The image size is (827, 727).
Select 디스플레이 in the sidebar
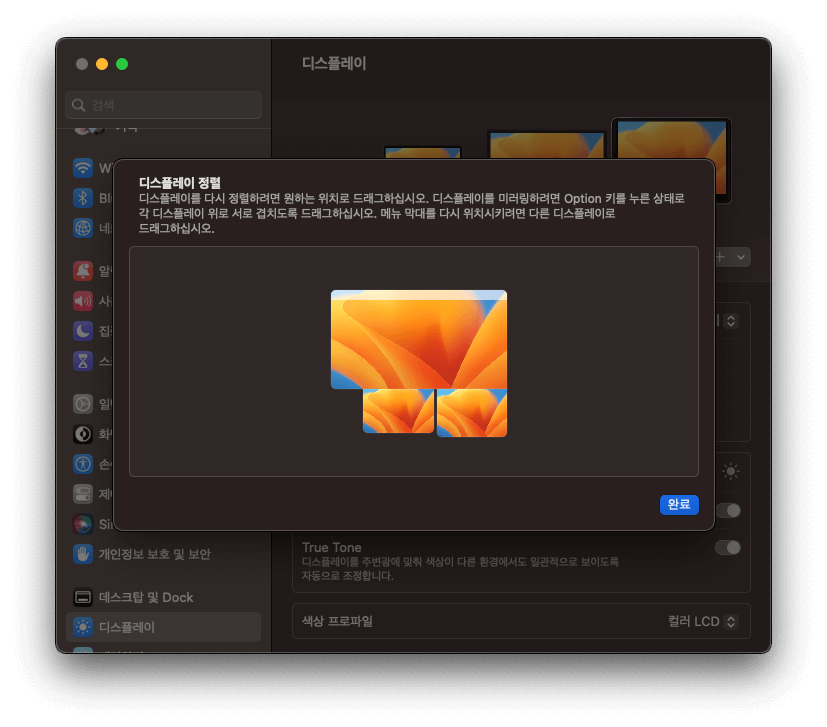tap(164, 627)
